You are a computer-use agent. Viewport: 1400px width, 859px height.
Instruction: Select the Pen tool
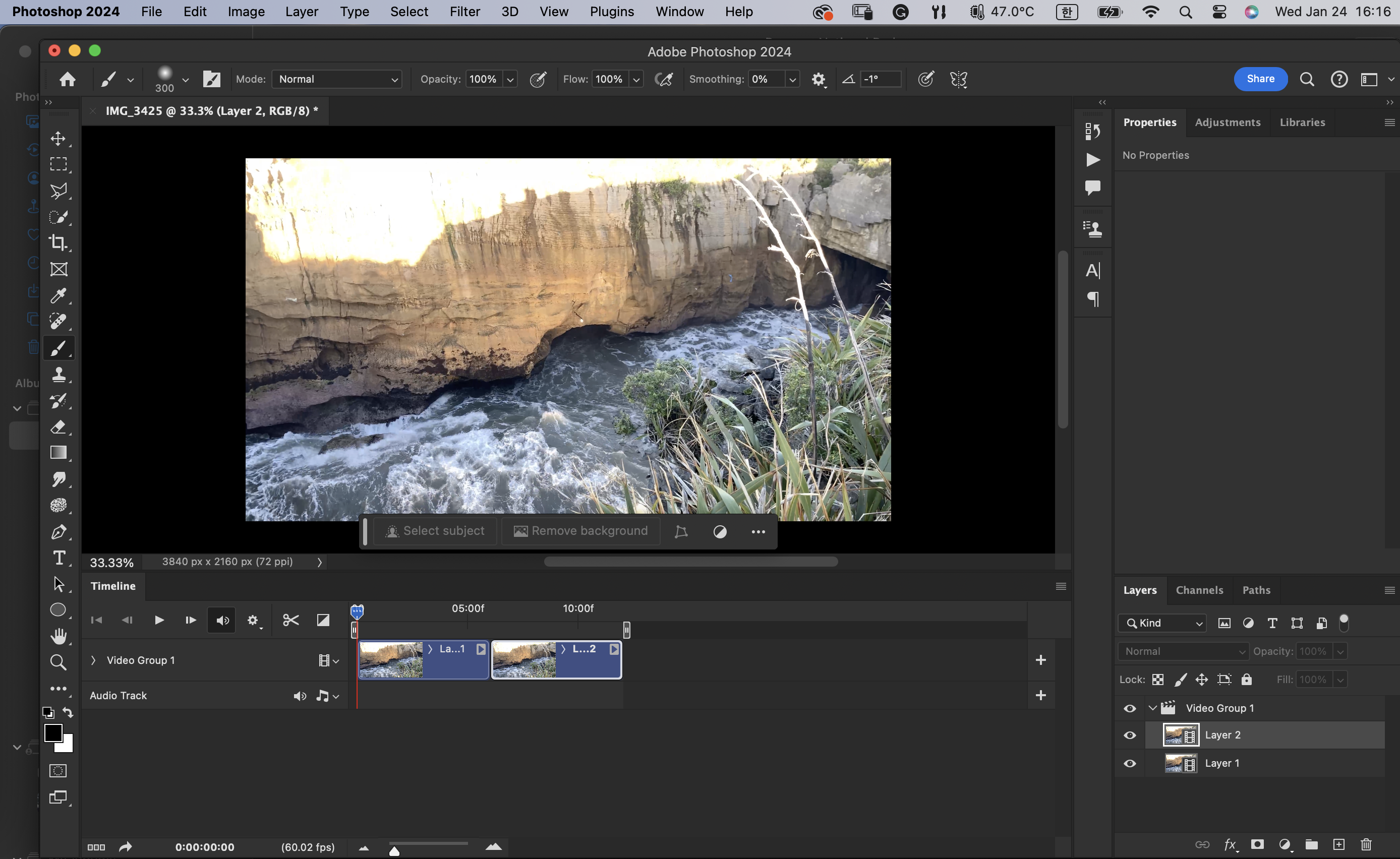point(59,532)
